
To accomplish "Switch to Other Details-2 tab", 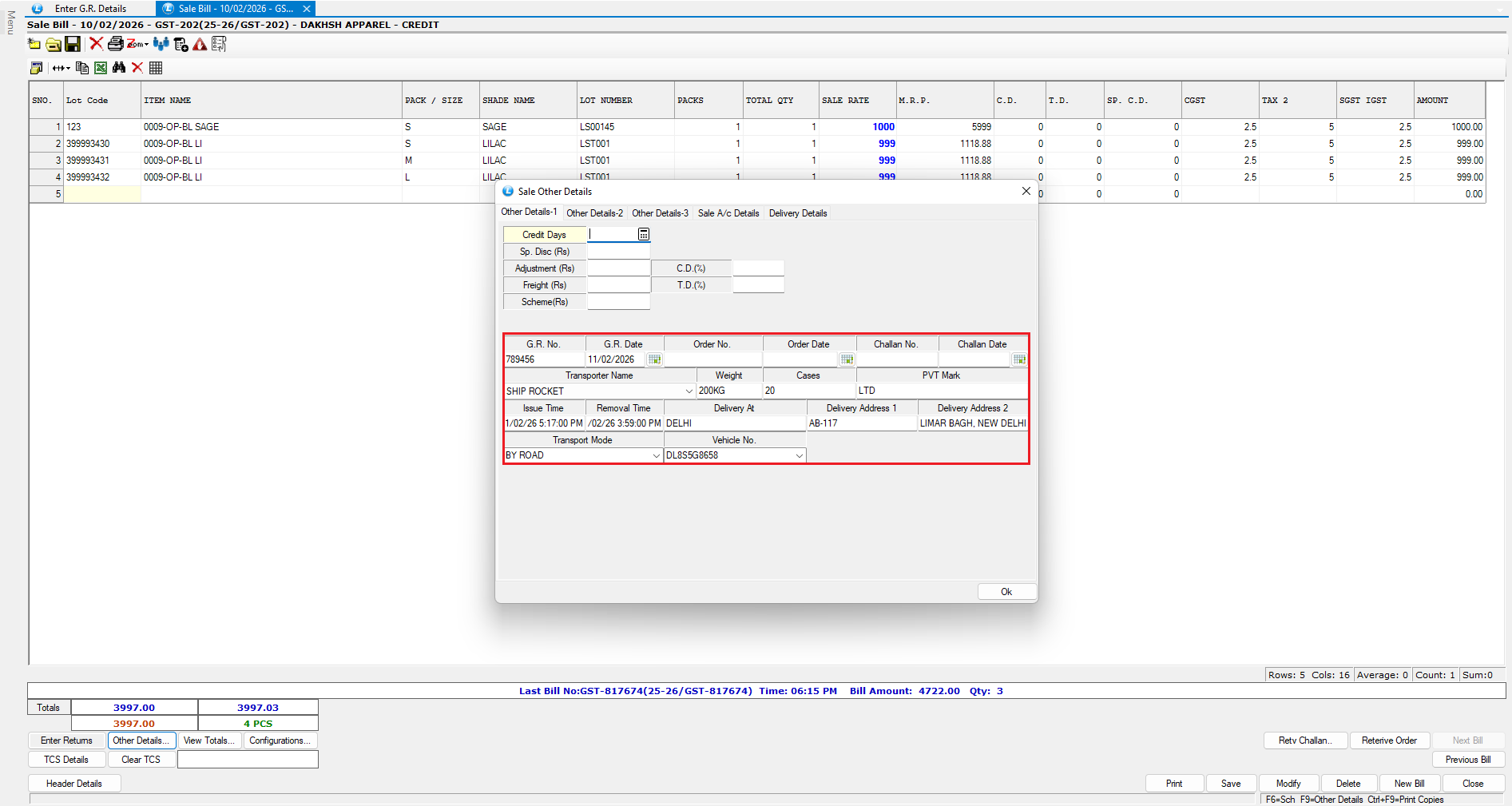I will [594, 213].
